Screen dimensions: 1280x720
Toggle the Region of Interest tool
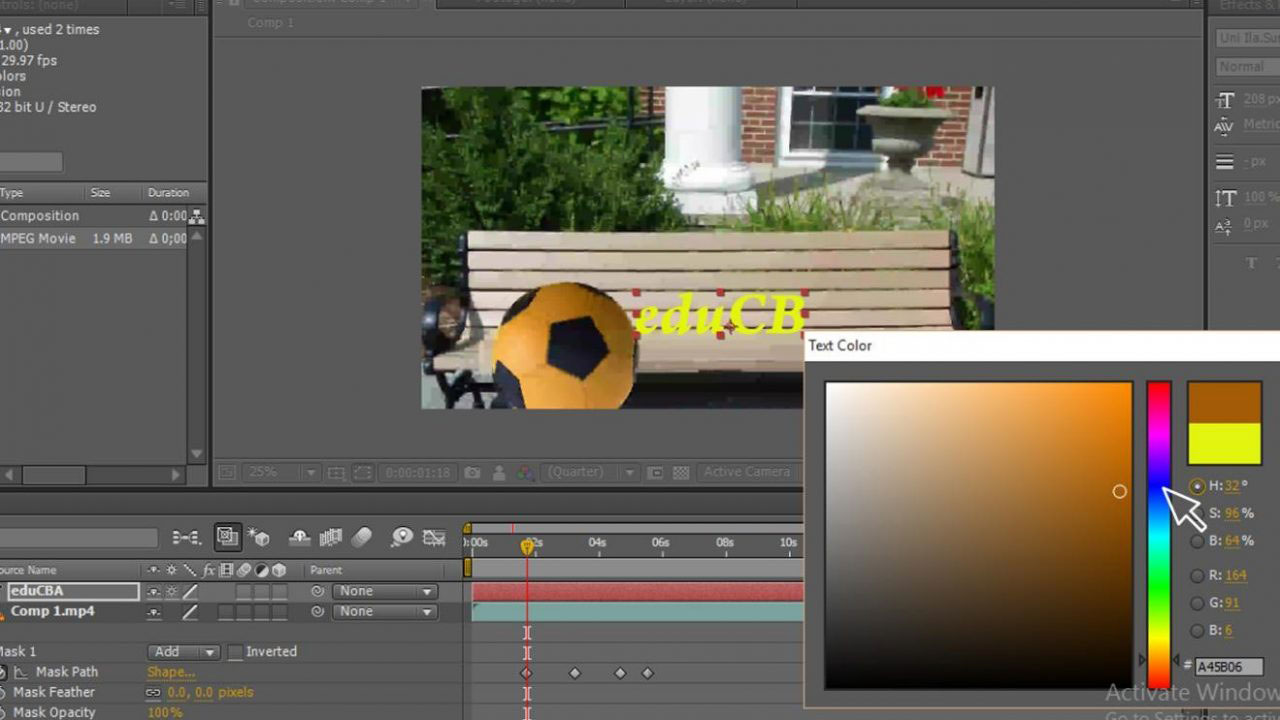(x=654, y=471)
